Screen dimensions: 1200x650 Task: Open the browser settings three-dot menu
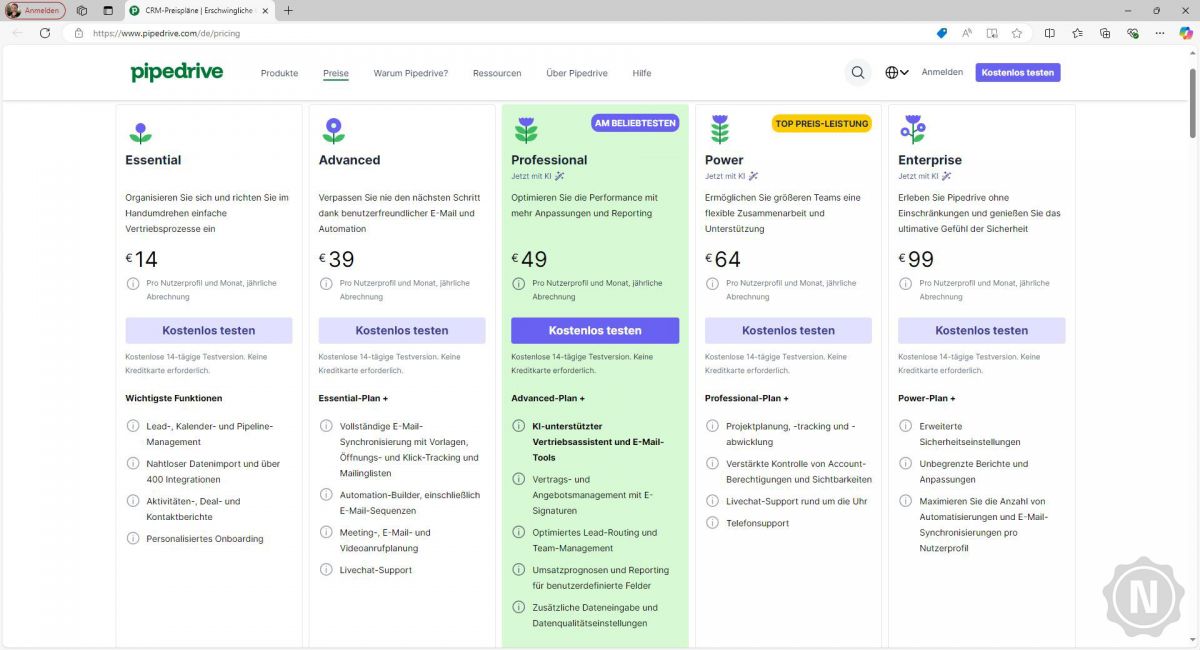[x=1161, y=33]
